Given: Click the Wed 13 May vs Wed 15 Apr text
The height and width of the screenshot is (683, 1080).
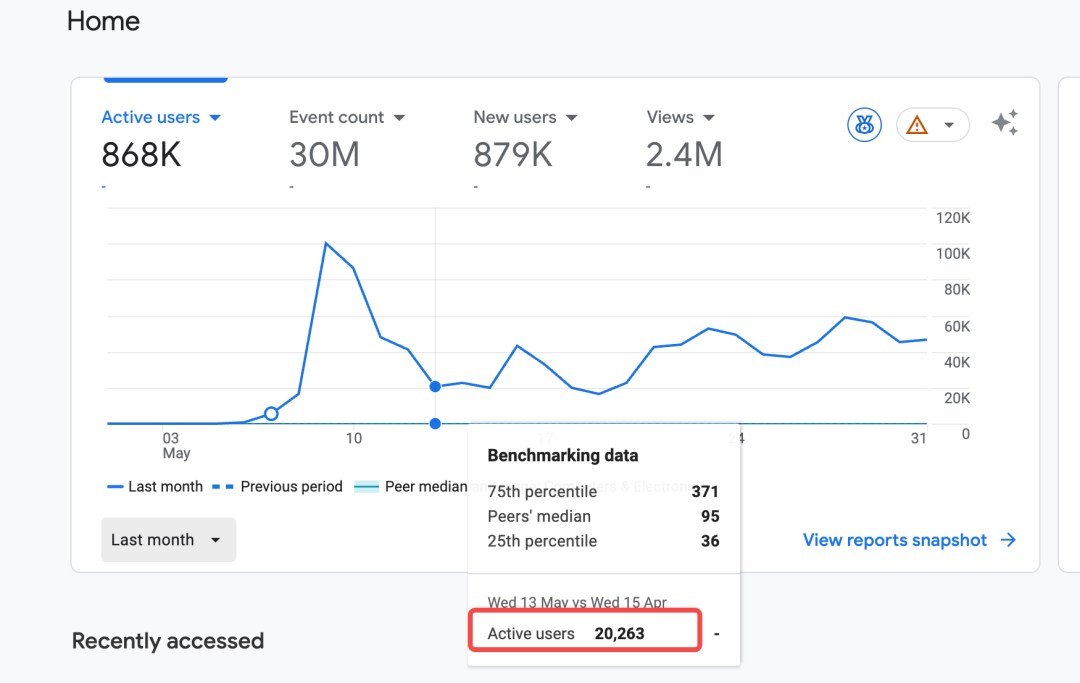Looking at the screenshot, I should [577, 602].
